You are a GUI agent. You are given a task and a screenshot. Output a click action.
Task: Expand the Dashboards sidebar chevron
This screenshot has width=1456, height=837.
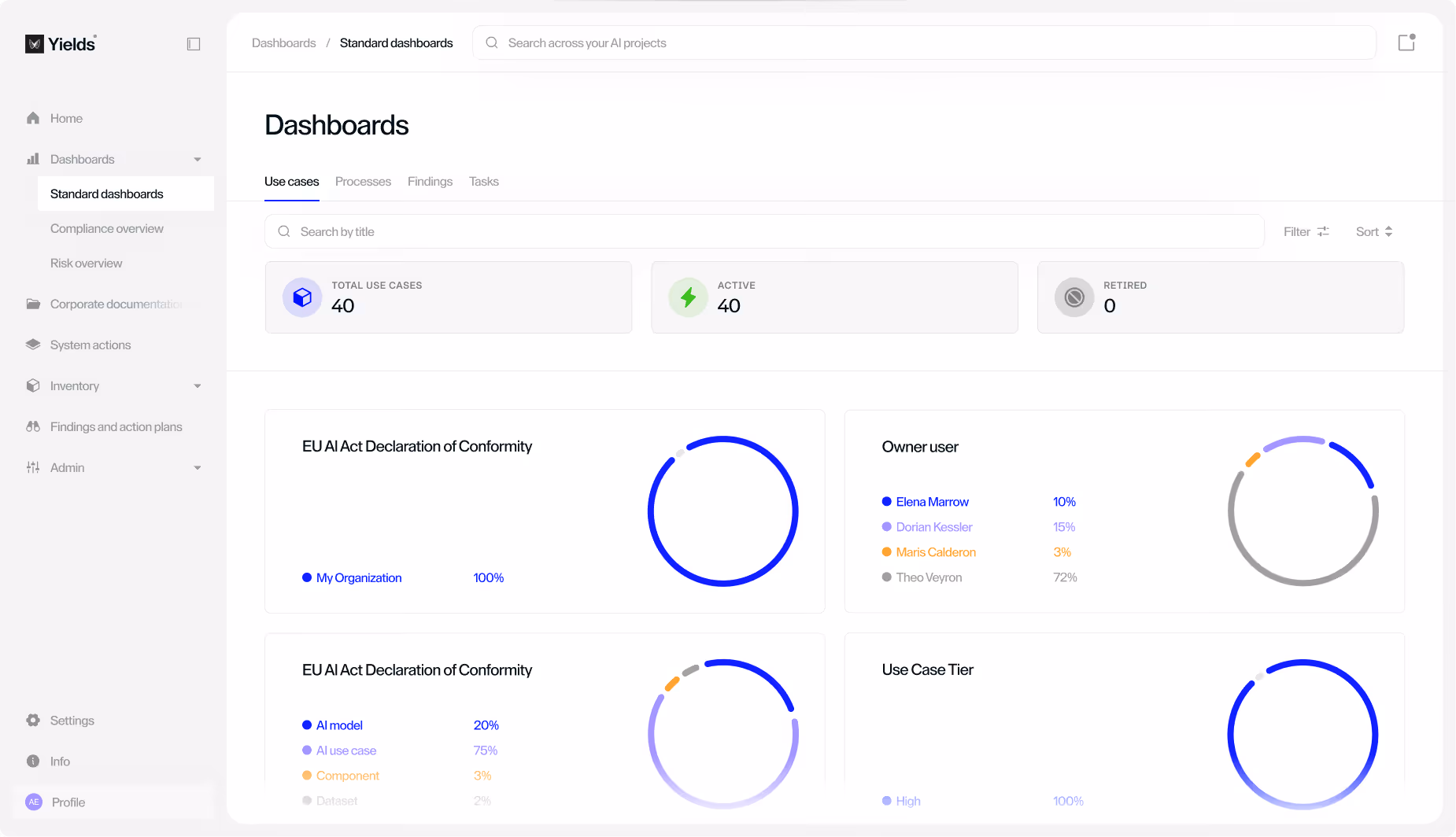(198, 159)
